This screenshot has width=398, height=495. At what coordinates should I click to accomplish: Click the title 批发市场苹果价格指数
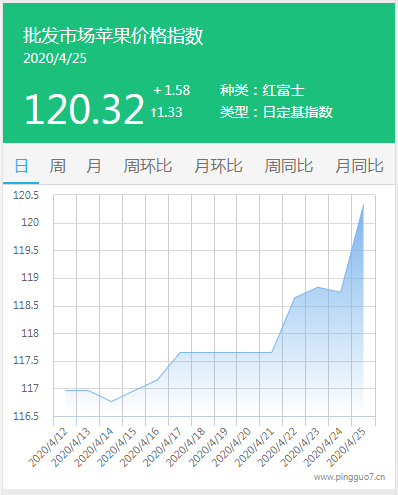point(113,36)
